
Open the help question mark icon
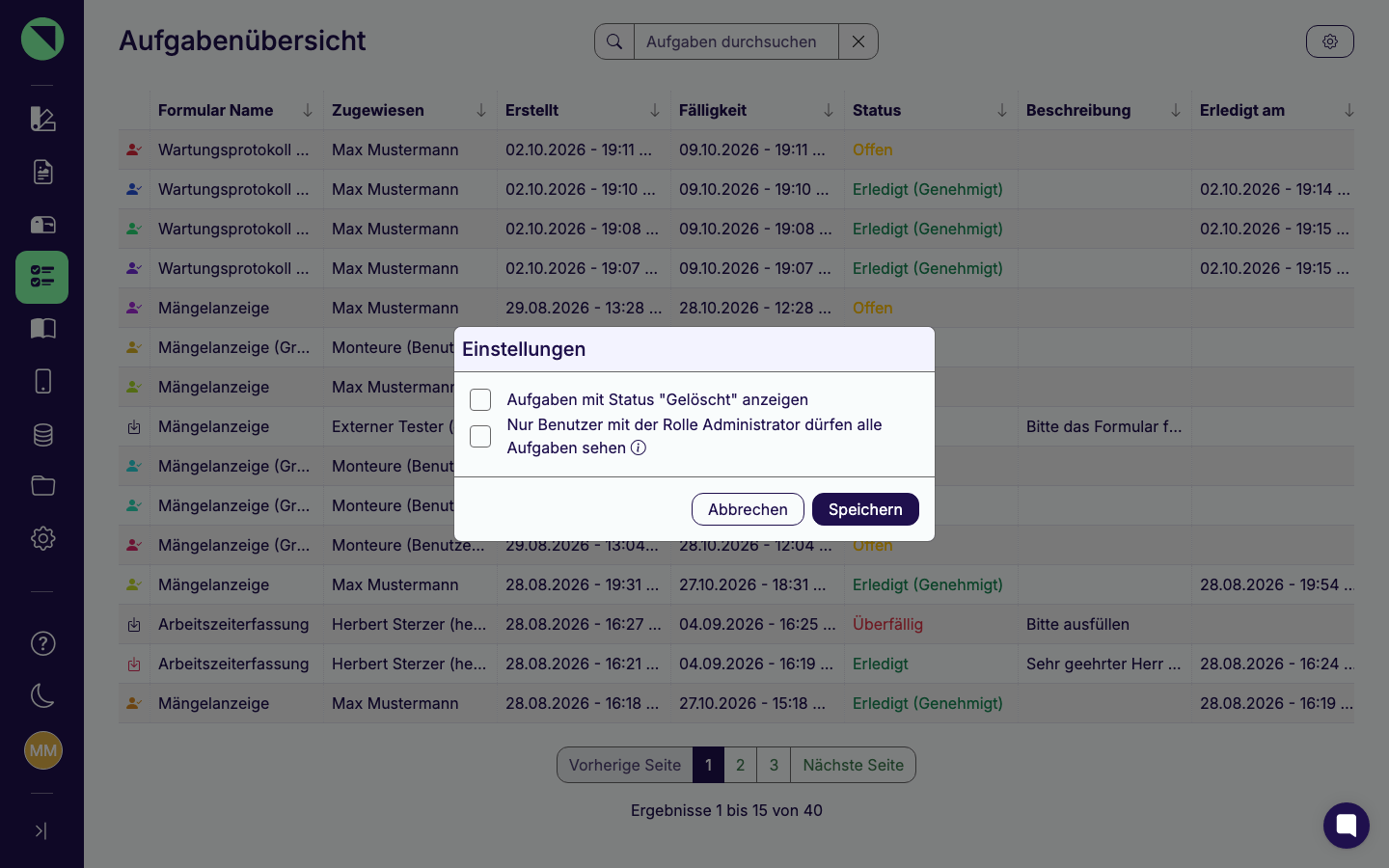(x=42, y=643)
